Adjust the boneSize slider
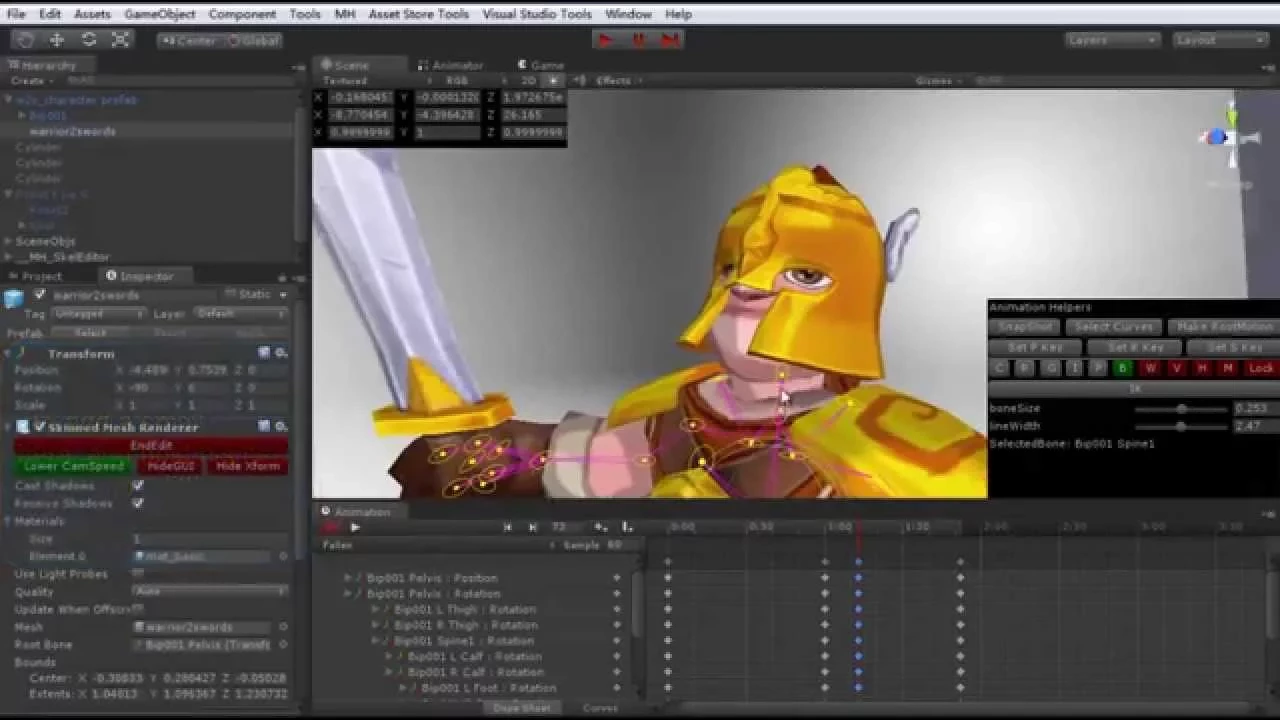Screen dimensions: 1280x720 click(1181, 408)
